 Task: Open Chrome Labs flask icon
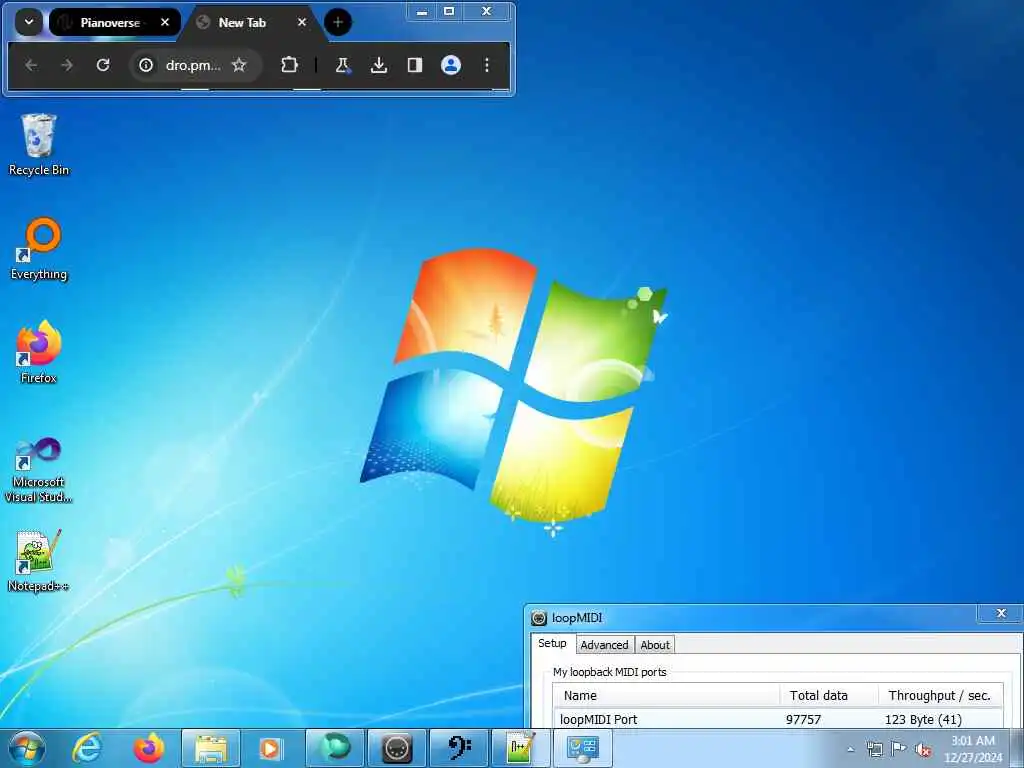pos(343,65)
